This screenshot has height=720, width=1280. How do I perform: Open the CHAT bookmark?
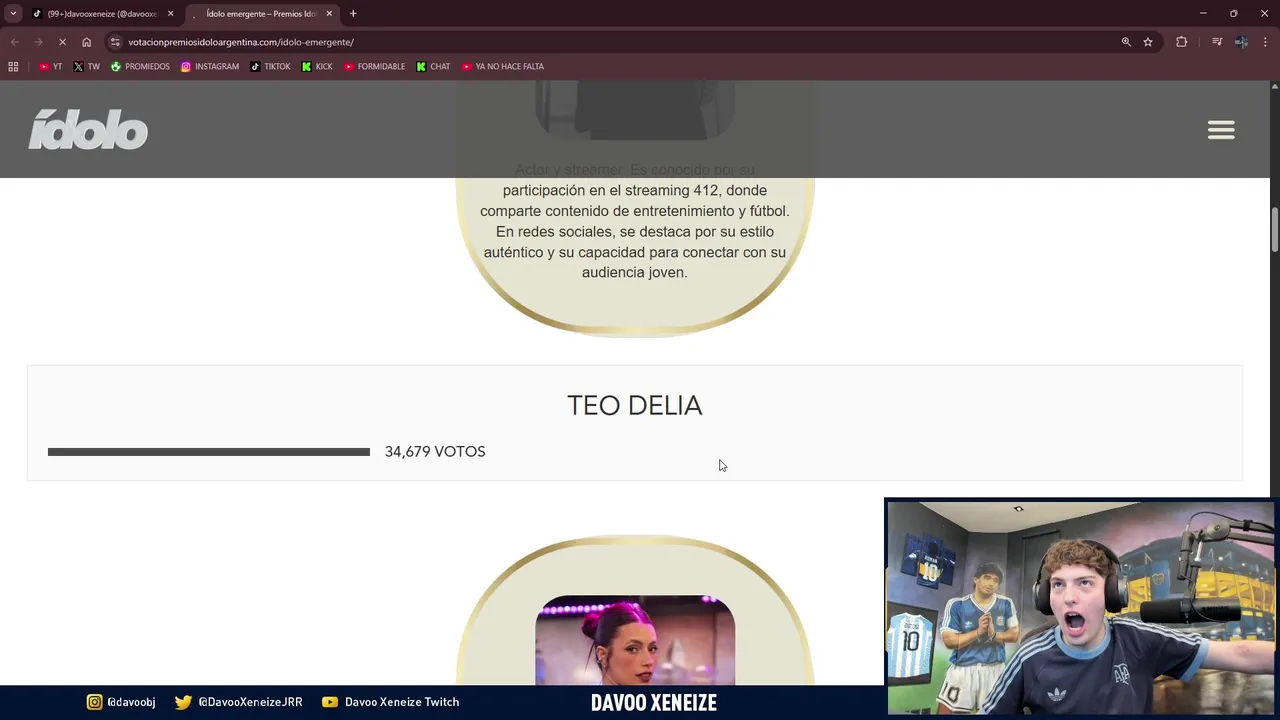(433, 67)
